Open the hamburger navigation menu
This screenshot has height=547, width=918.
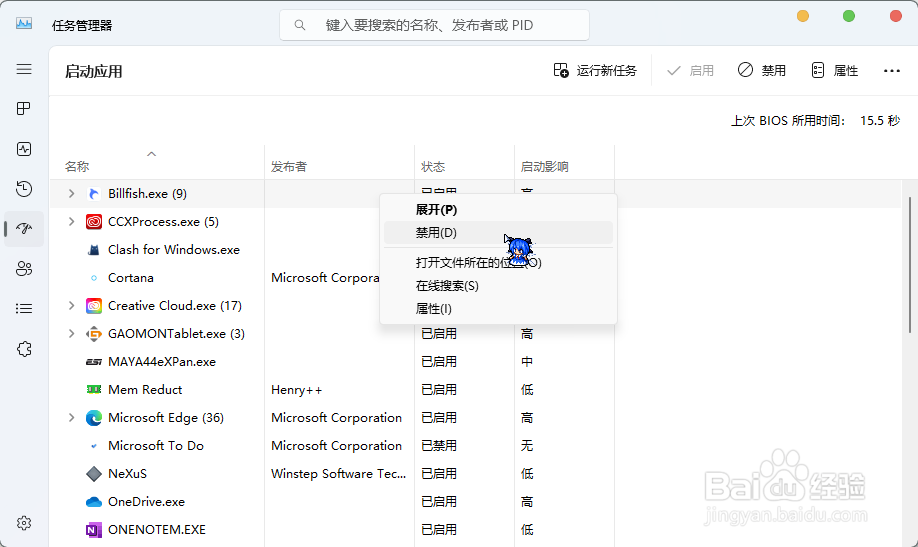(x=24, y=69)
